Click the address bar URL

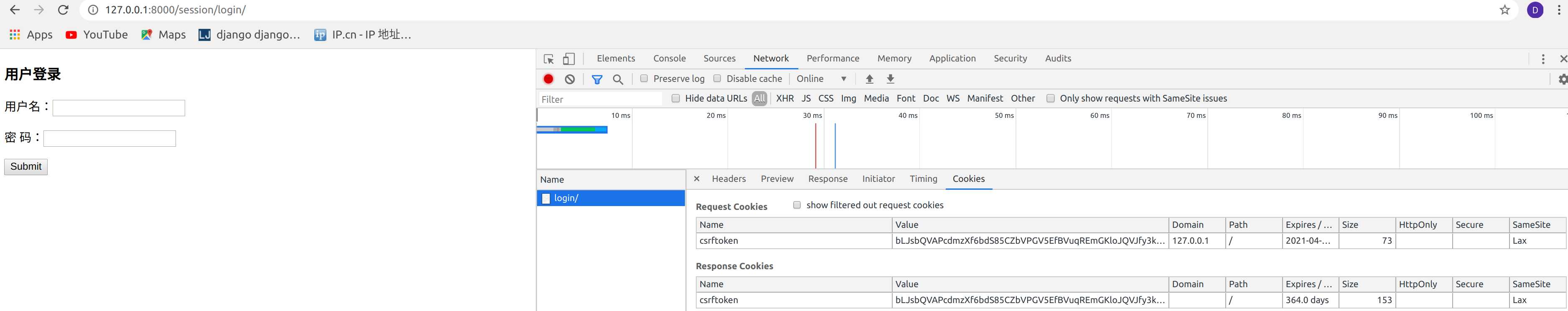pos(175,10)
